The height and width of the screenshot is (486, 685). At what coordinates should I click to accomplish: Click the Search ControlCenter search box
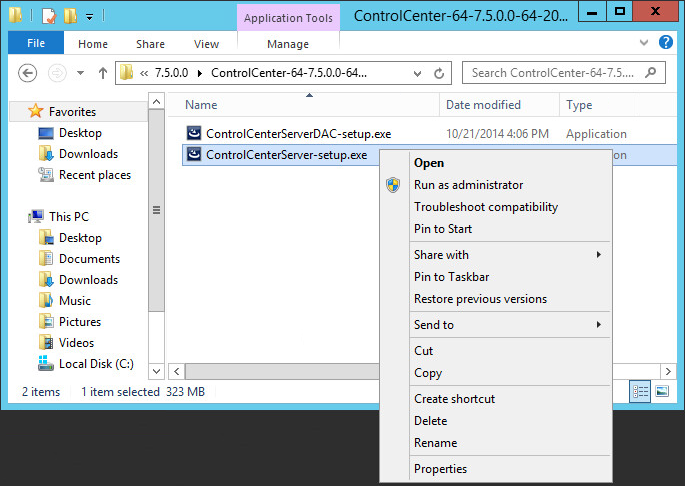point(564,73)
